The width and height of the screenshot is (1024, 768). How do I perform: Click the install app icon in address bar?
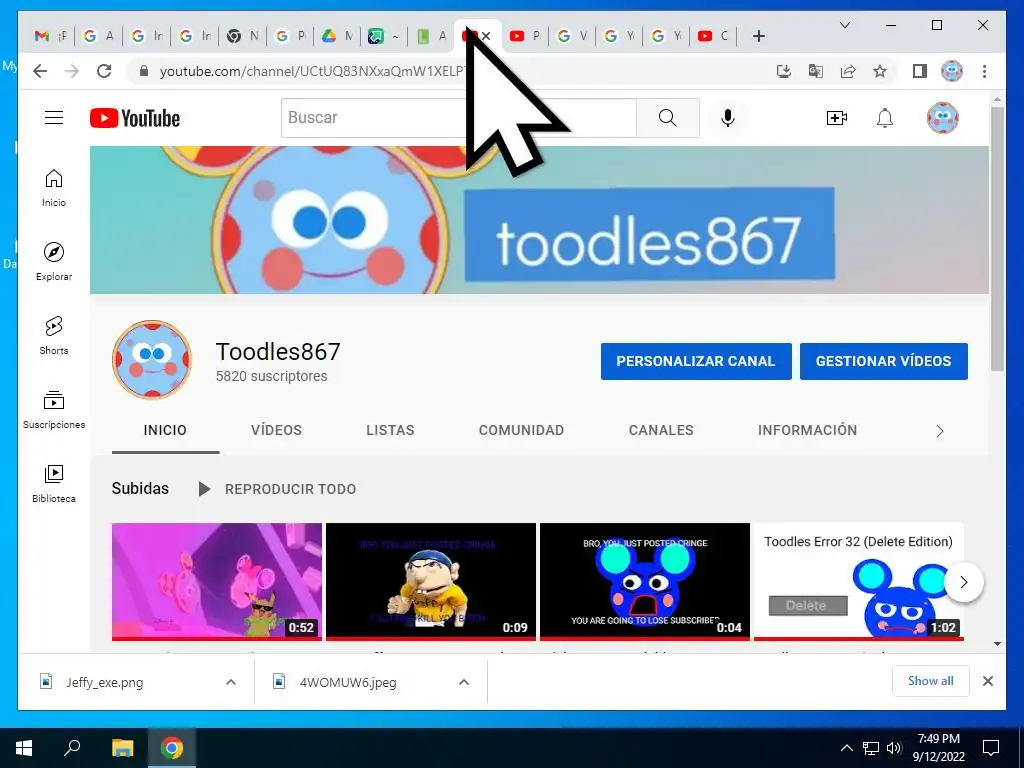pos(784,71)
